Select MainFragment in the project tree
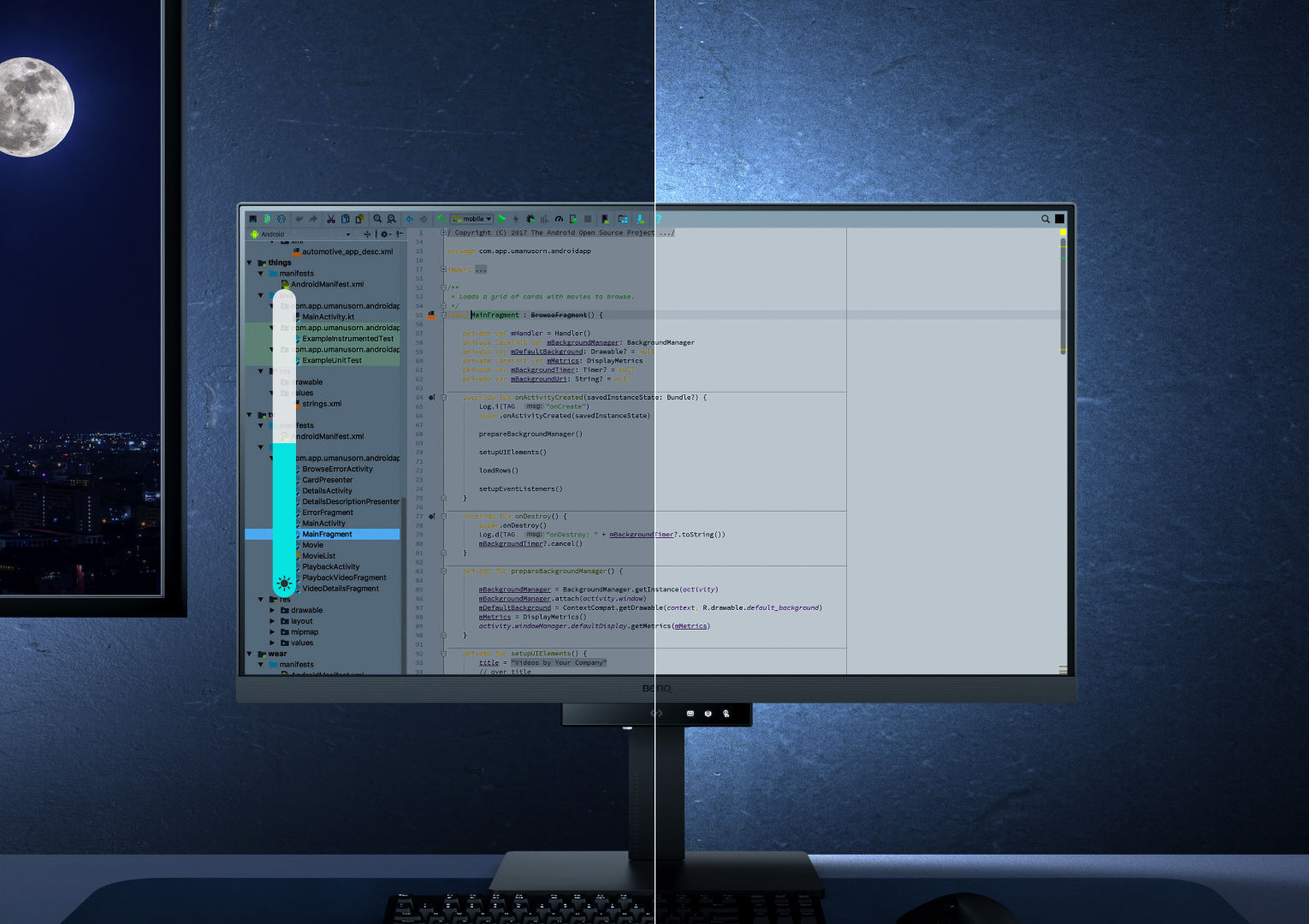 (327, 535)
